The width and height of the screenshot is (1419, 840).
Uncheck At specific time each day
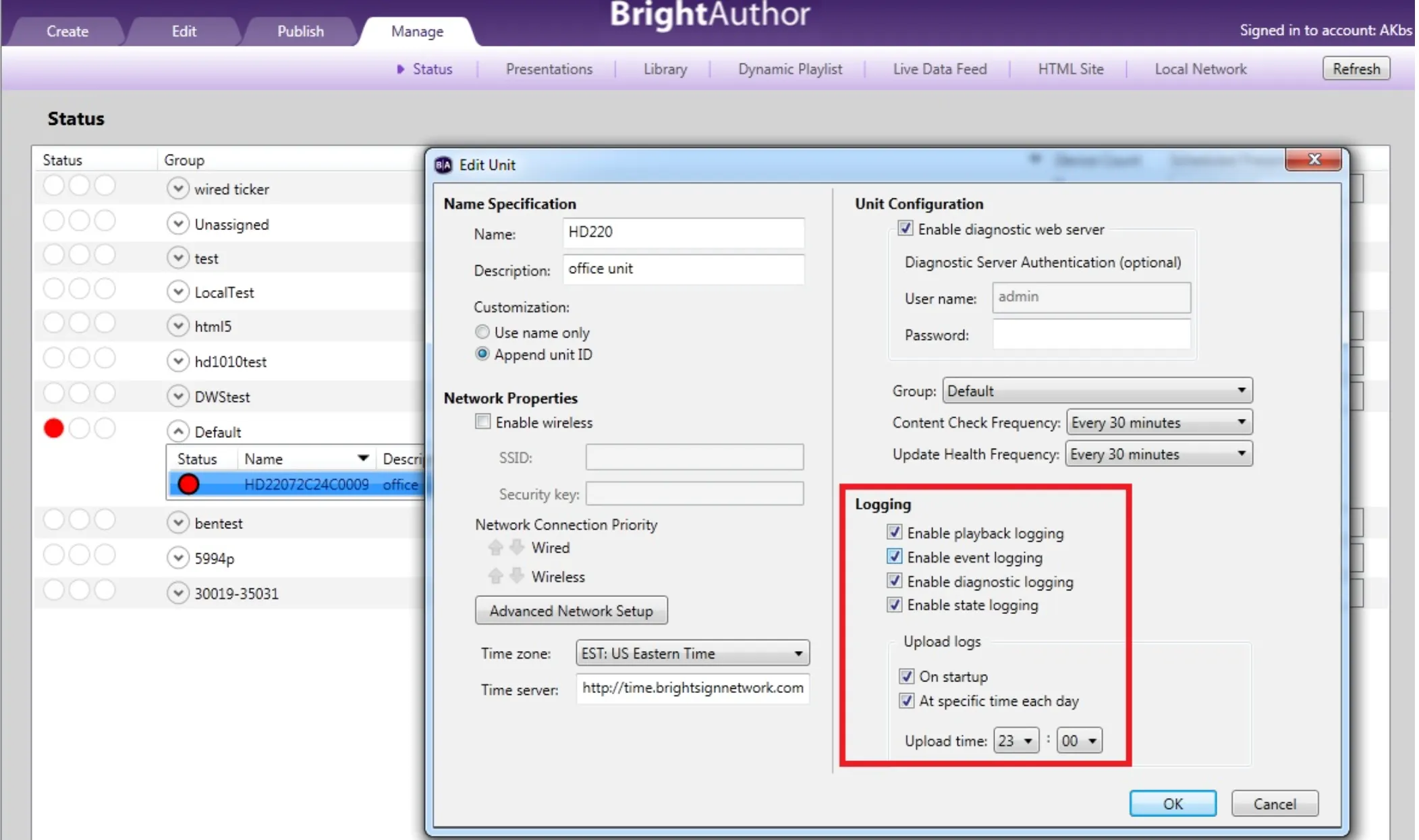pyautogui.click(x=906, y=701)
